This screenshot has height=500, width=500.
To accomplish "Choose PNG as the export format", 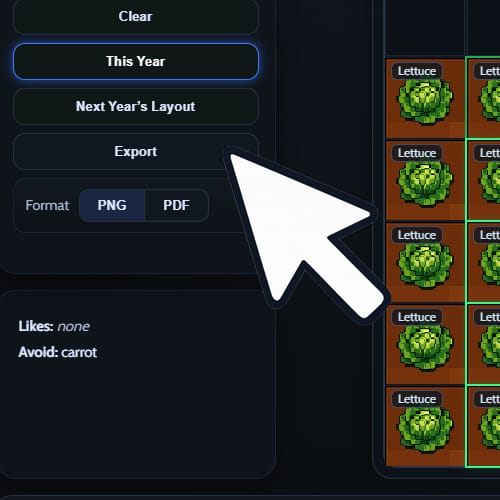I will pos(112,205).
